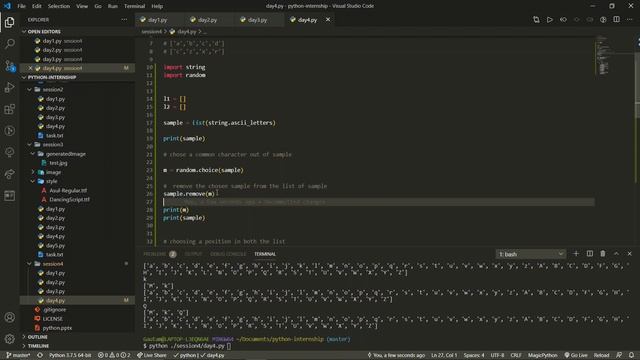Click the master branch in status bar
The height and width of the screenshot is (360, 640).
tap(18, 355)
